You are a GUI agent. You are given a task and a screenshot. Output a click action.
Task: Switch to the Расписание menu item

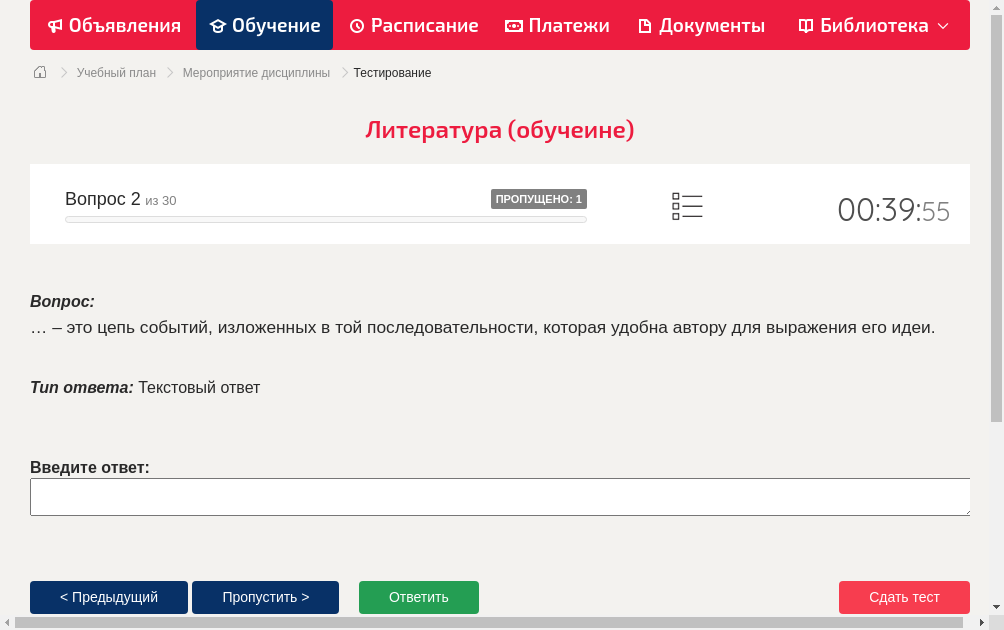click(x=413, y=25)
